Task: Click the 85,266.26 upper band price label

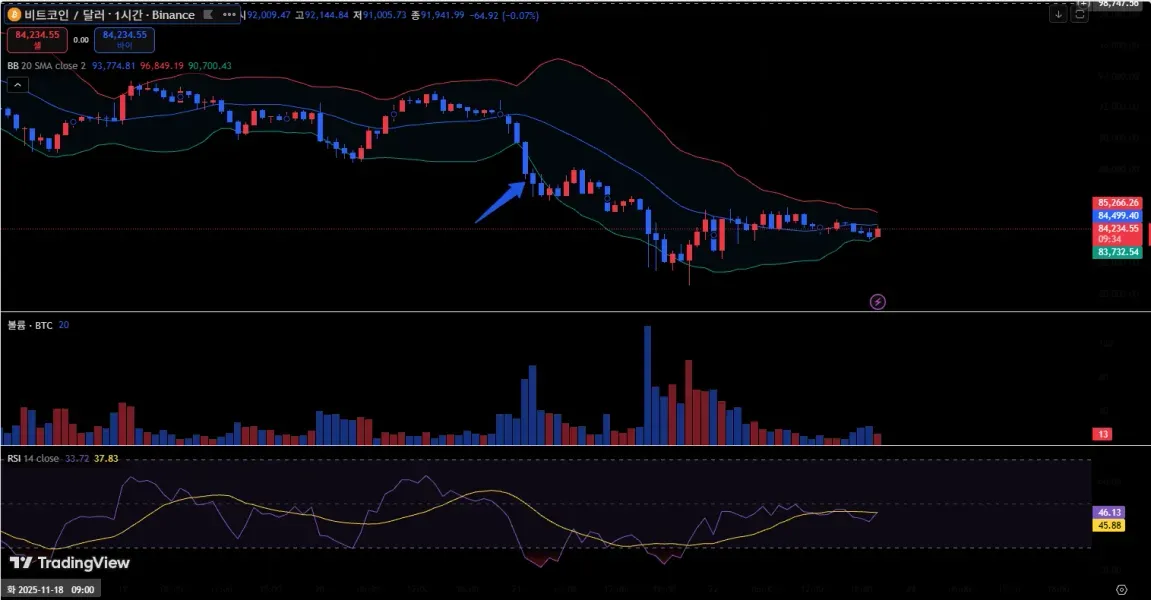Action: click(1118, 203)
